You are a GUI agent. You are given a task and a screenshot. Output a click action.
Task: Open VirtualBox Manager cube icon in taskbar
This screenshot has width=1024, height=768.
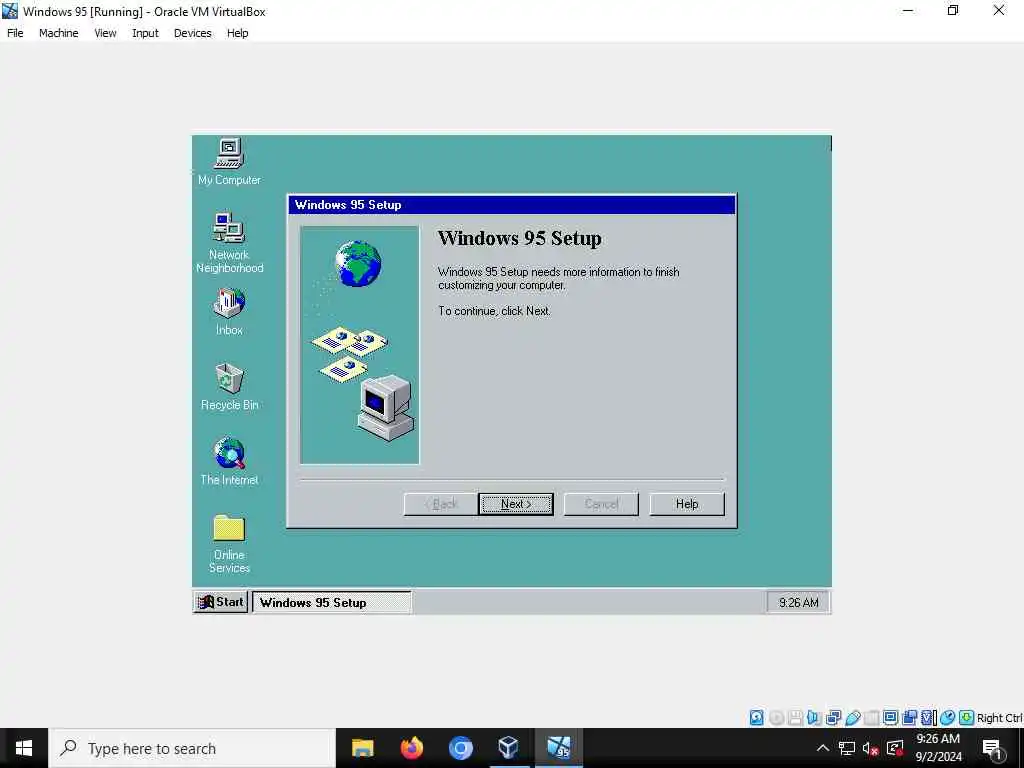(x=509, y=748)
